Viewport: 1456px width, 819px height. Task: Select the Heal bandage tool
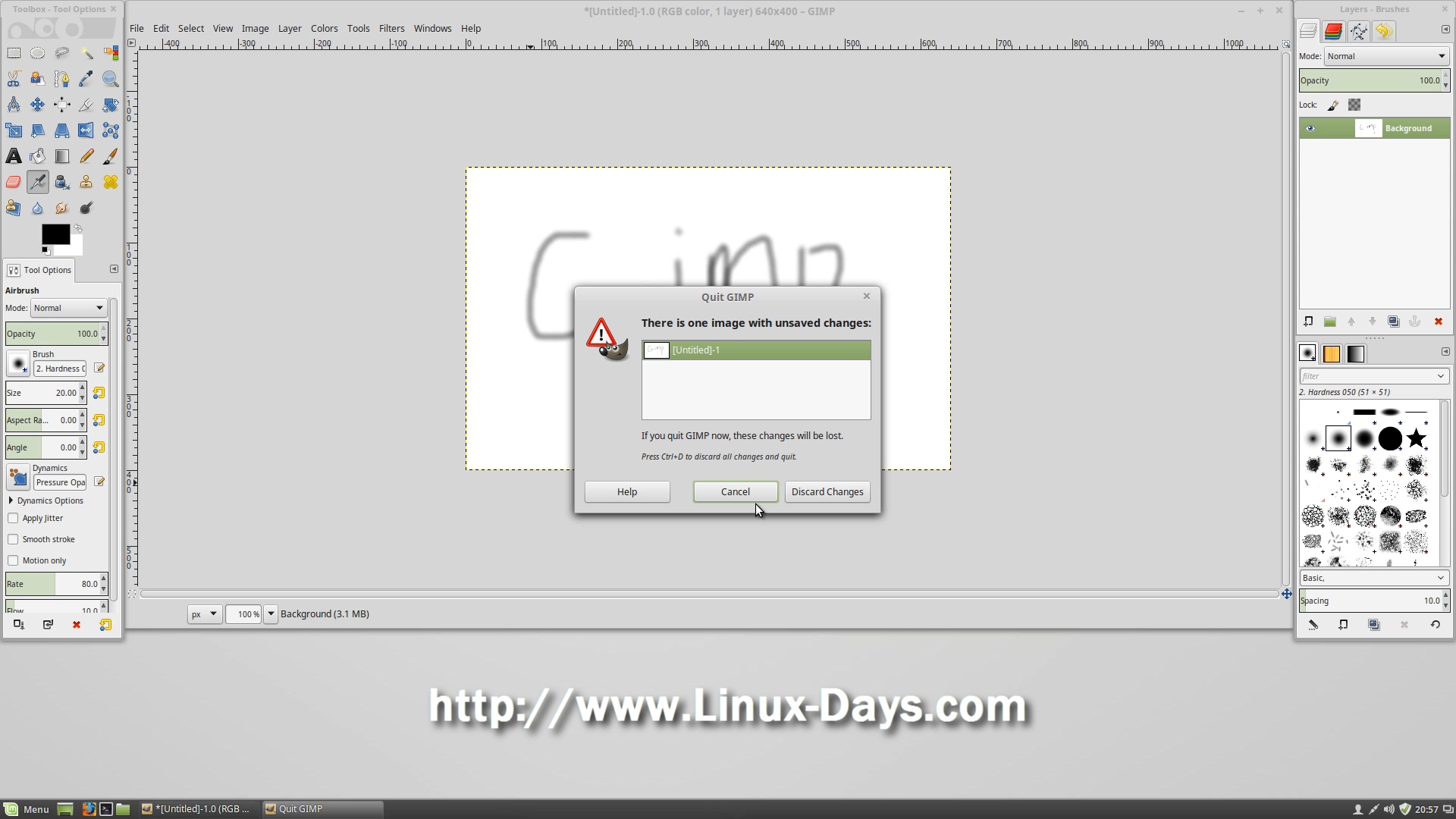(111, 182)
